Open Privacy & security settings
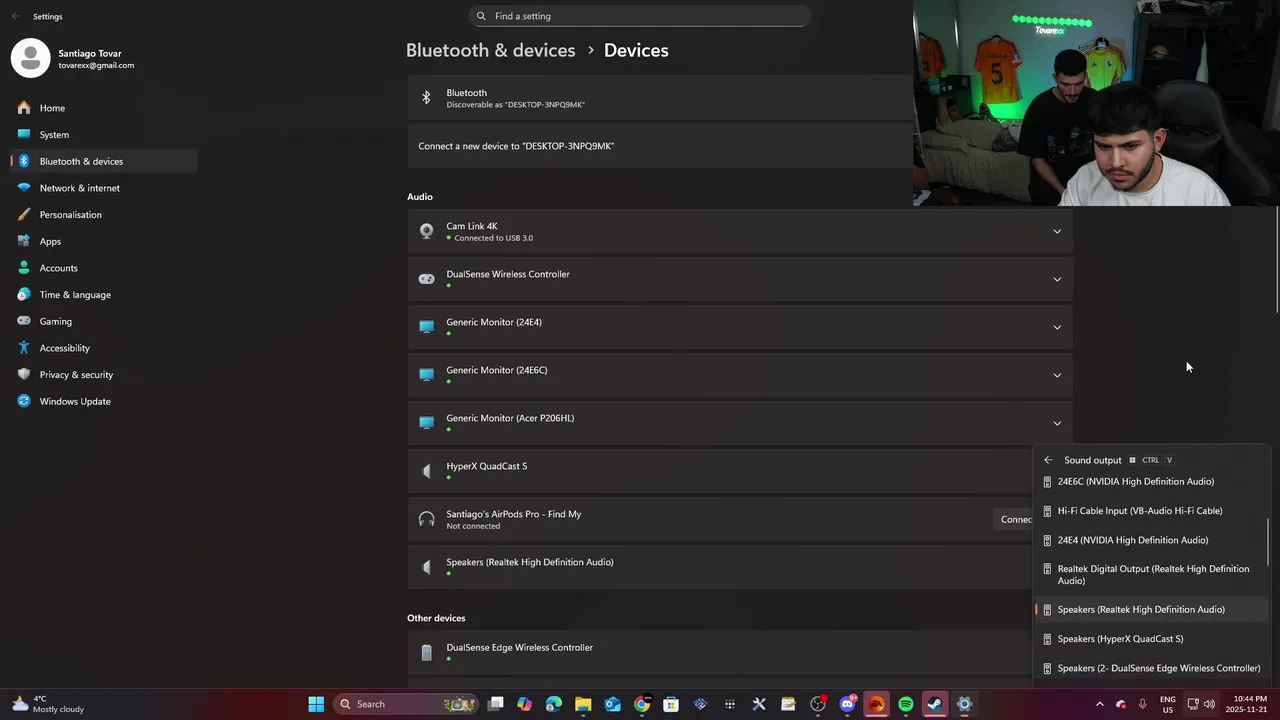Screen dimensions: 1280x720 coord(104,375)
